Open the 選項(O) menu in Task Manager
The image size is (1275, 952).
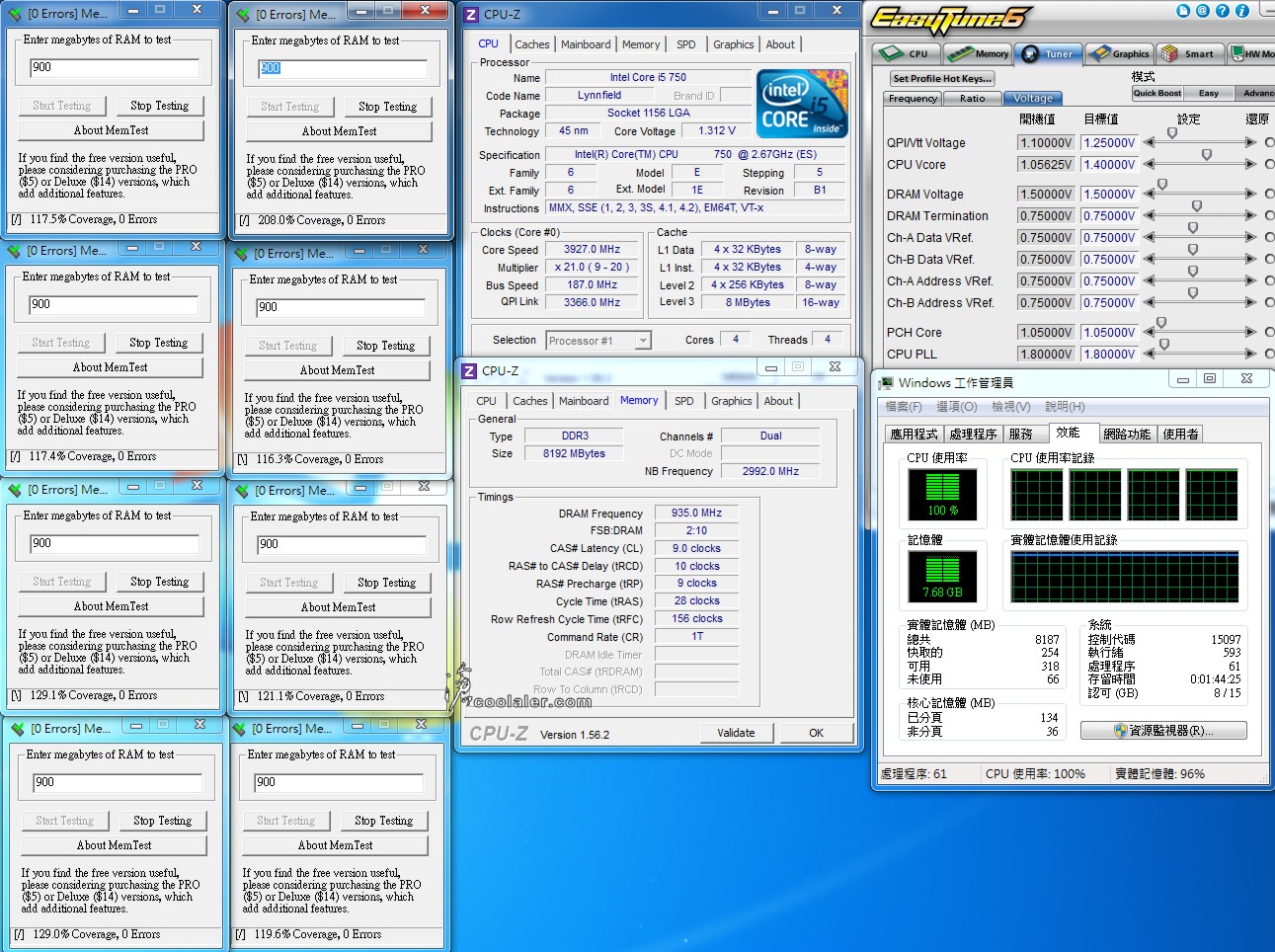click(x=956, y=407)
